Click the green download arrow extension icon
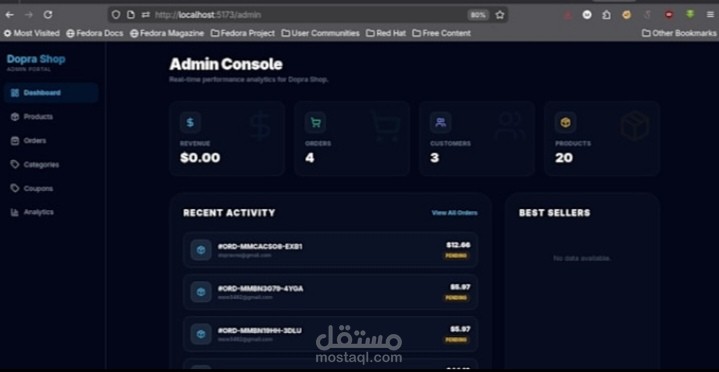This screenshot has height=372, width=719. 690,15
